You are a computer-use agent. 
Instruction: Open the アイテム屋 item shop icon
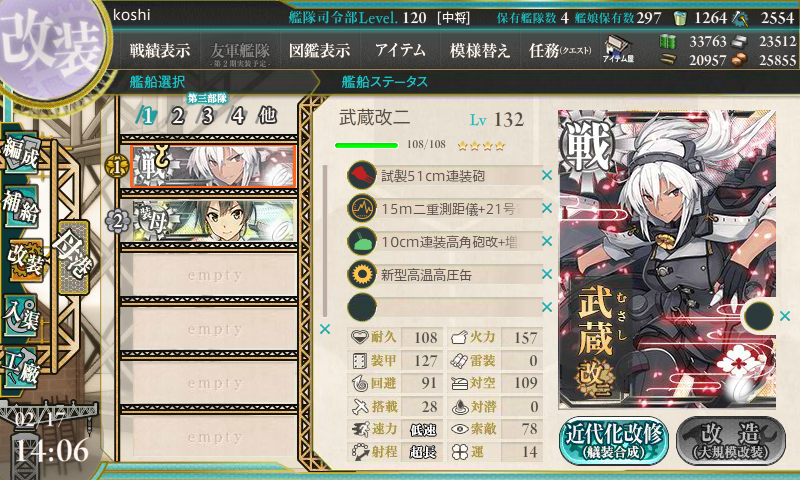(618, 49)
